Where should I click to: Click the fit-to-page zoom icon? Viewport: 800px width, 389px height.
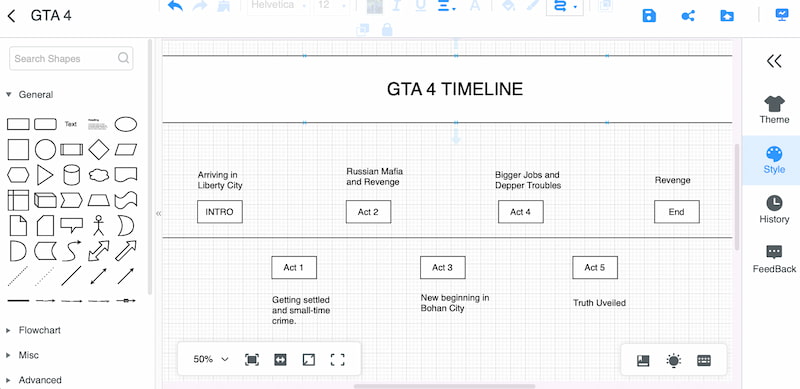(252, 359)
